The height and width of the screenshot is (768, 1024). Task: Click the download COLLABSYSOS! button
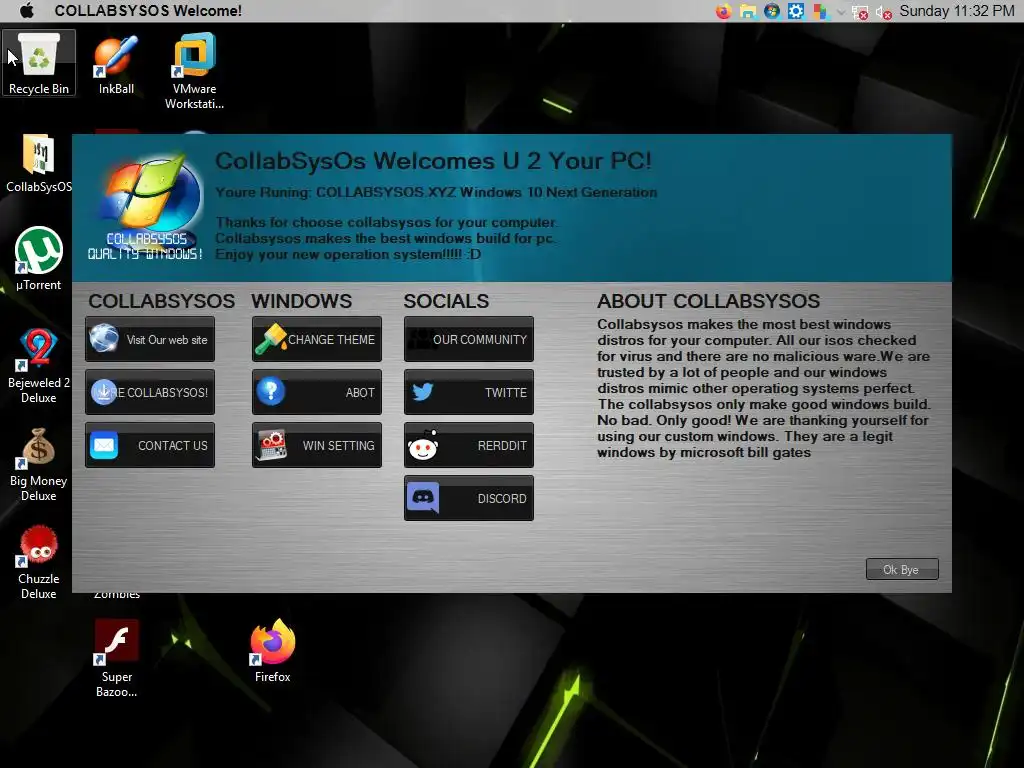(150, 392)
